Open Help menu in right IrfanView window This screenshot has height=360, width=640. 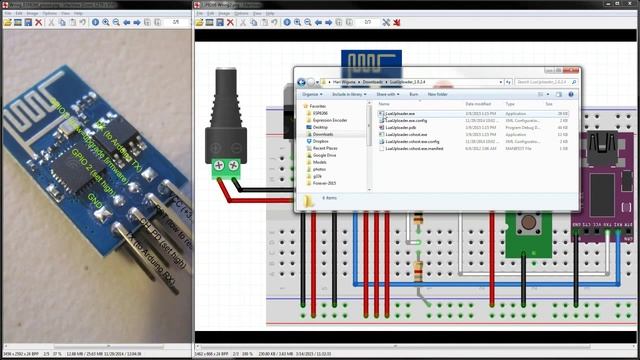click(270, 13)
